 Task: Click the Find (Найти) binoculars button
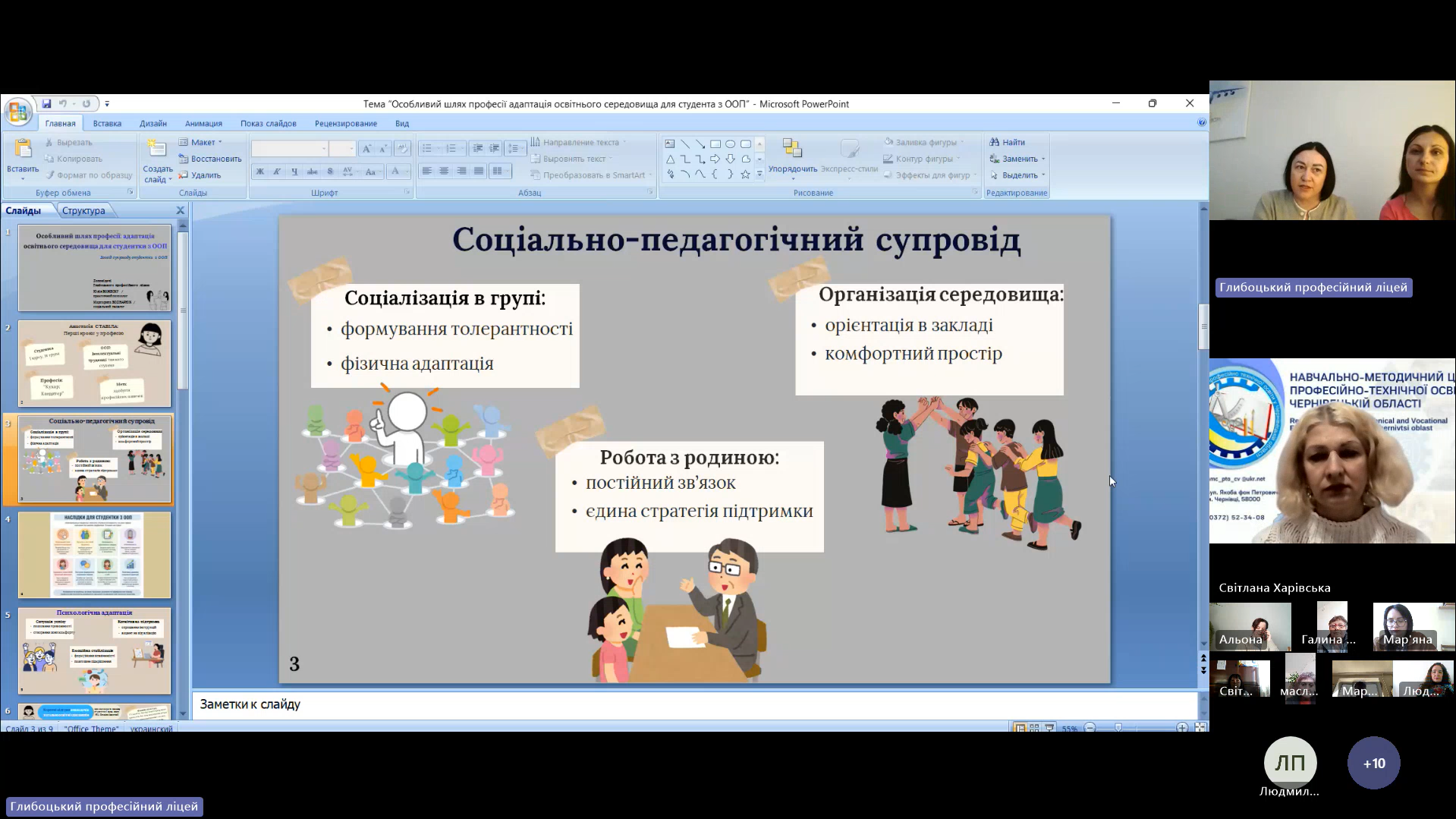[x=1007, y=142]
